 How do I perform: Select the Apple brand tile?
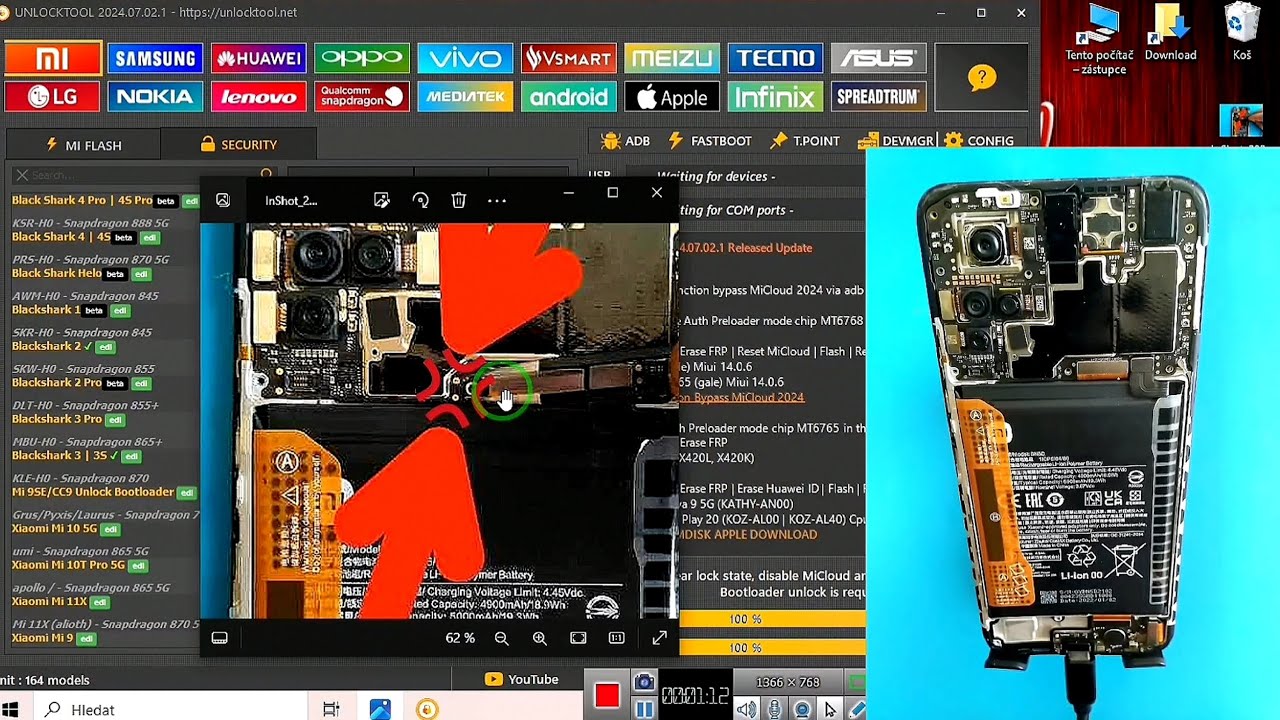click(672, 97)
